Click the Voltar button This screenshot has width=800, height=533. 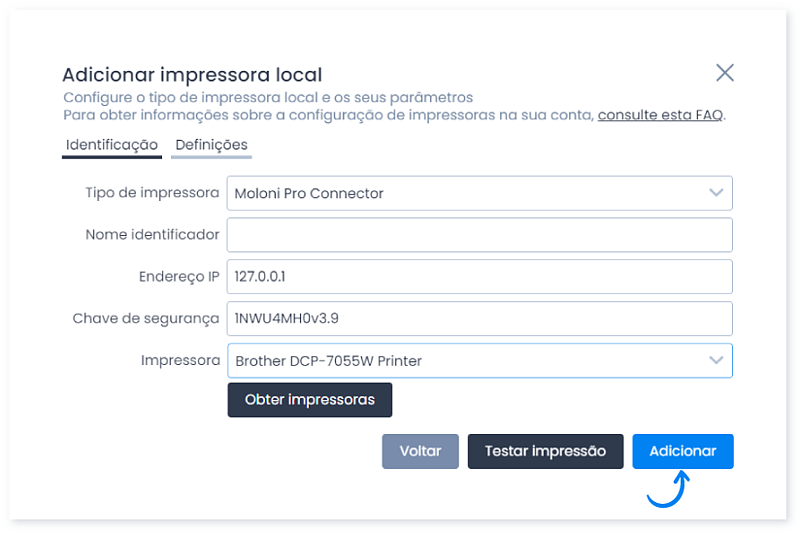tap(420, 451)
